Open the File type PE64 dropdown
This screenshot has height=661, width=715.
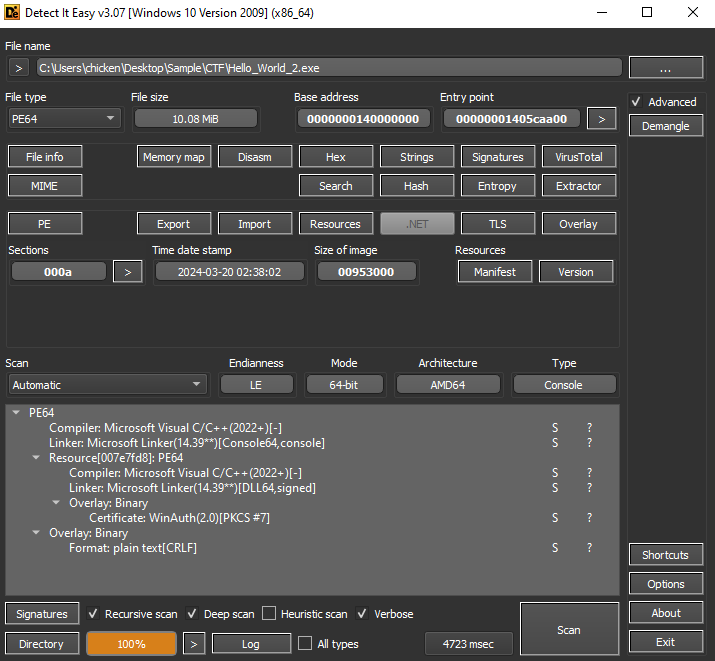click(64, 119)
